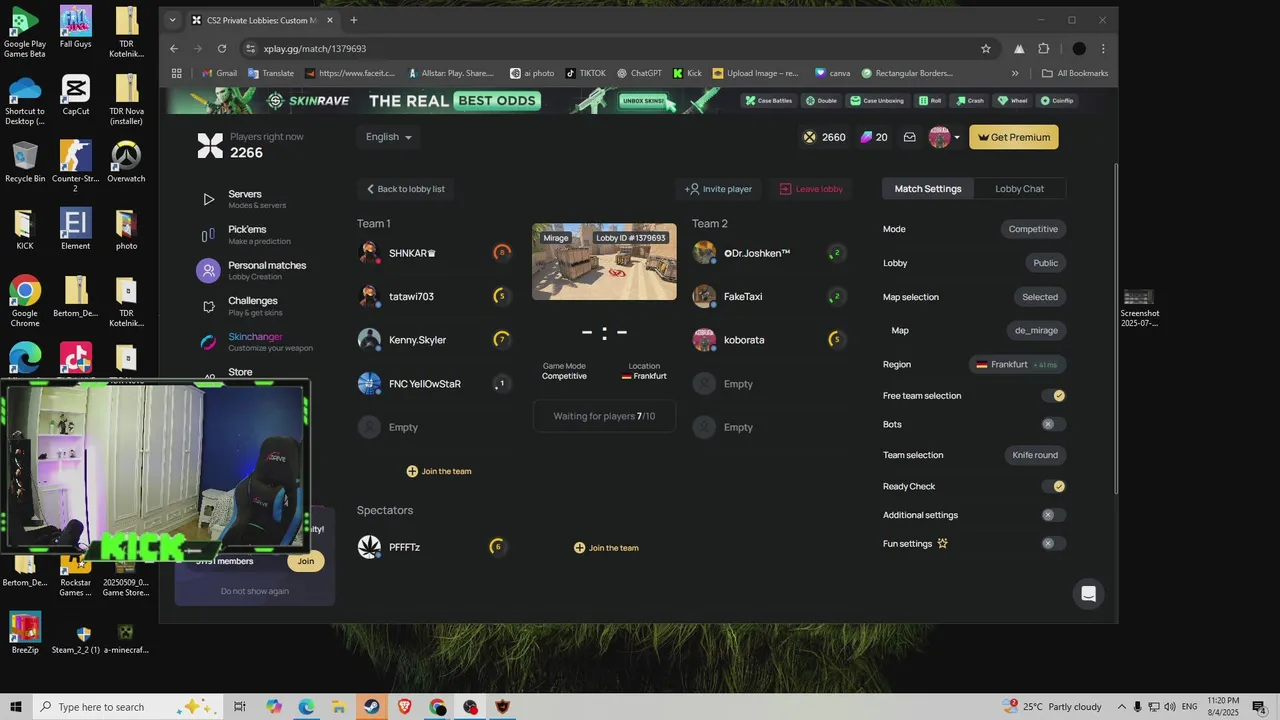Click the xplay logo icon
Viewport: 1280px width, 720px height.
(x=210, y=145)
